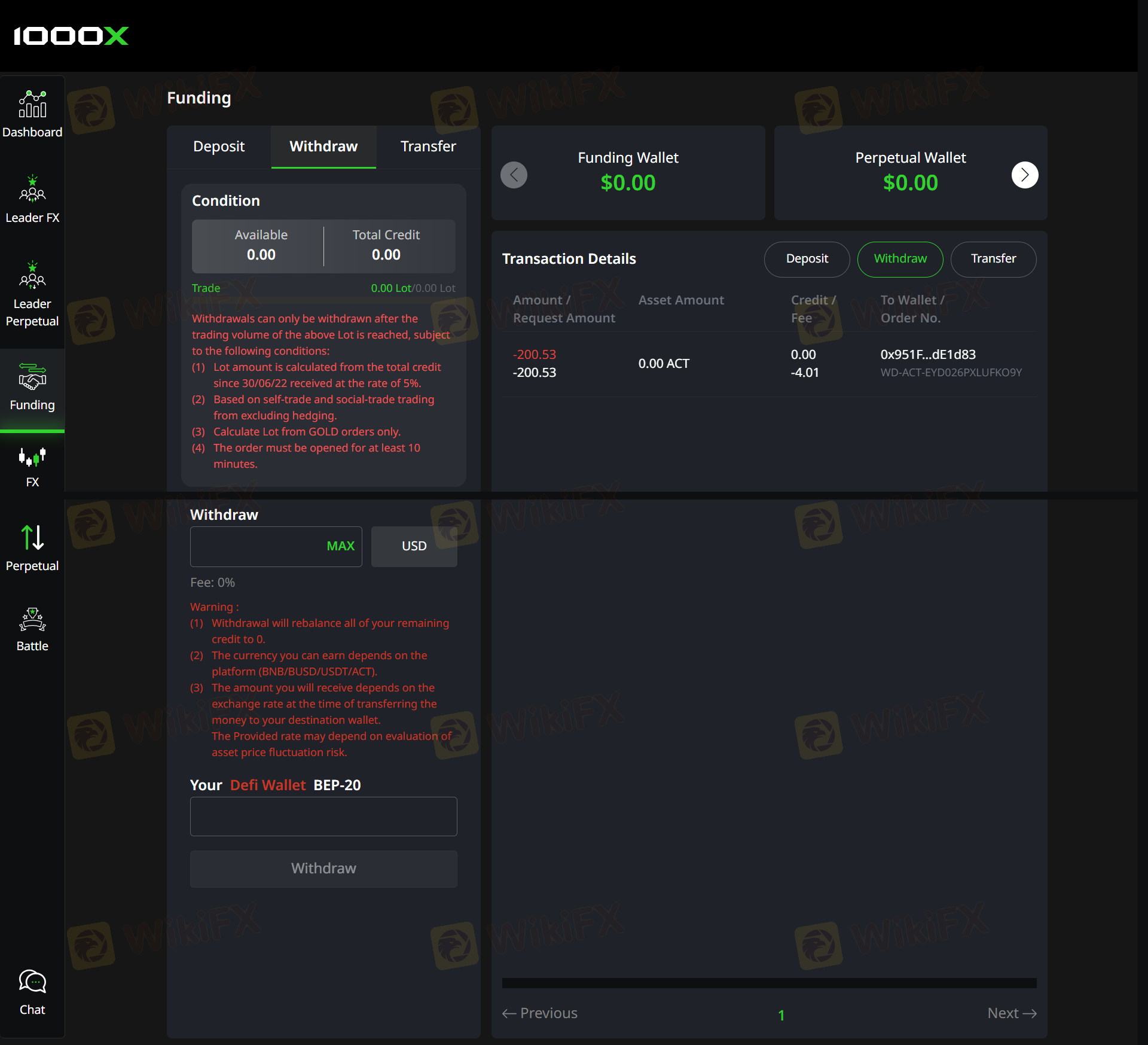Open the Leader FX sidebar icon
The width and height of the screenshot is (1148, 1045).
(x=32, y=189)
